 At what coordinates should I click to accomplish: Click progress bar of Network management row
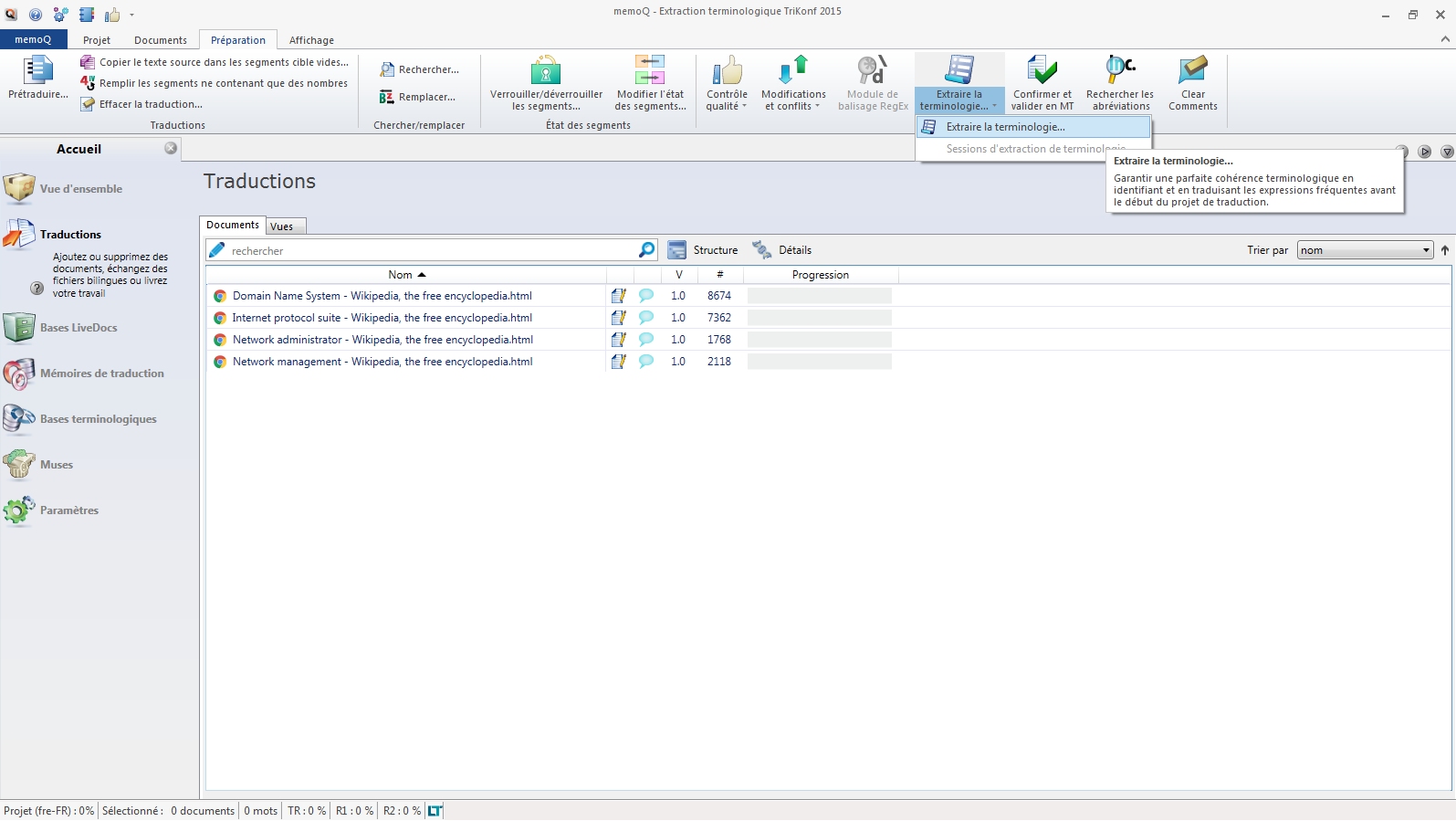click(820, 362)
